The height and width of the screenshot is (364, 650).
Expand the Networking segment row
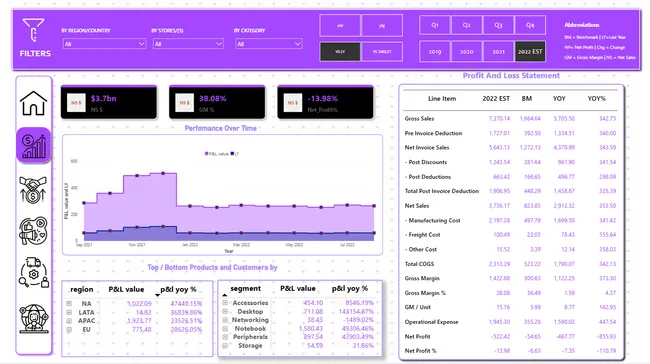225,320
